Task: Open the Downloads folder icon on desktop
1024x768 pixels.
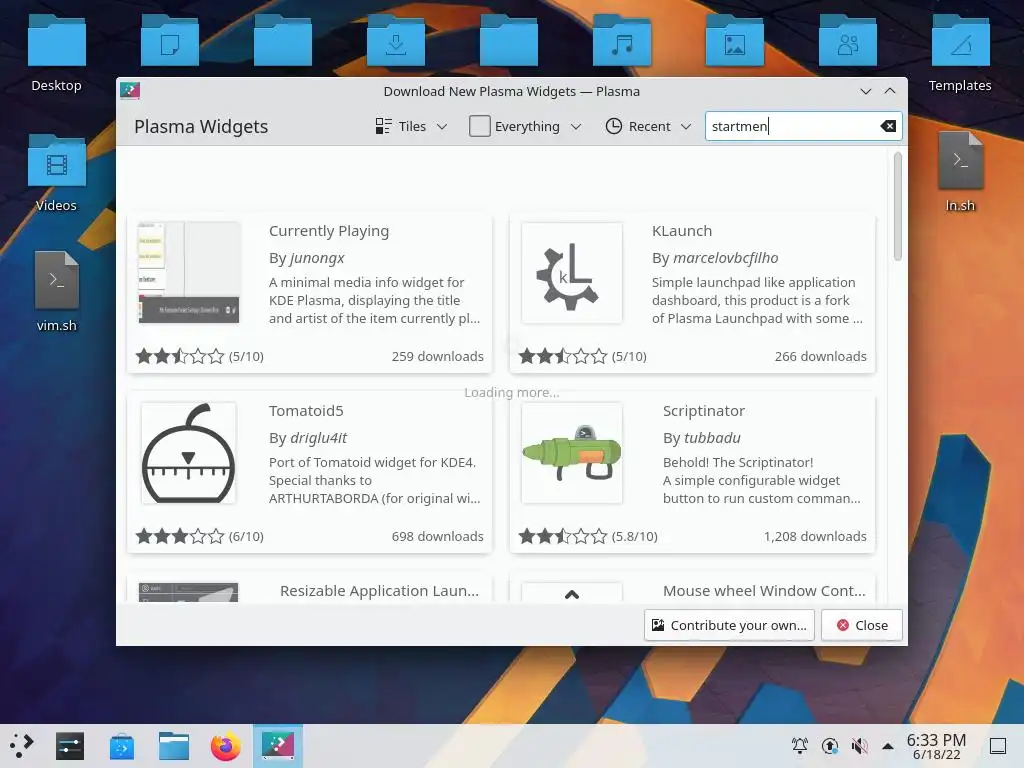Action: (x=396, y=40)
